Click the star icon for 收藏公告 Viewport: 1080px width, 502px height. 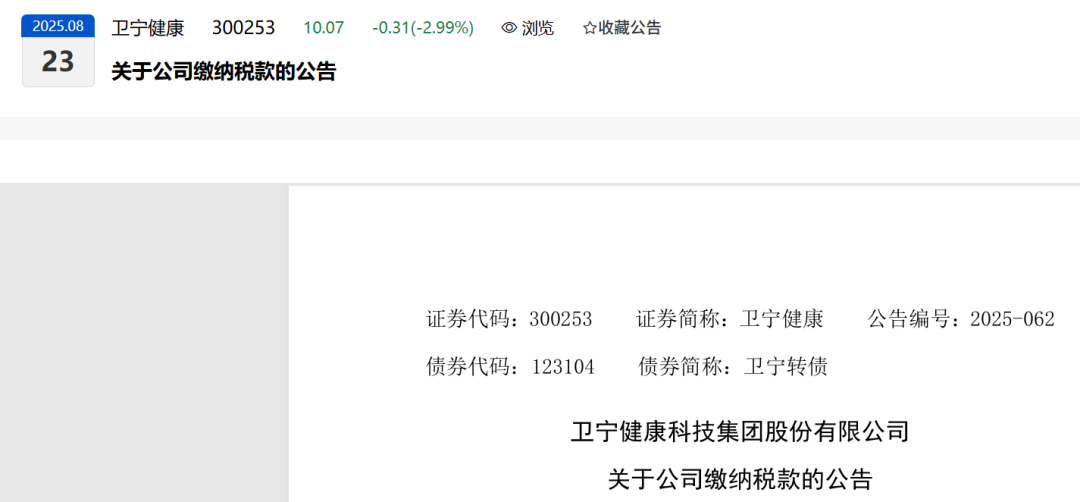click(589, 28)
